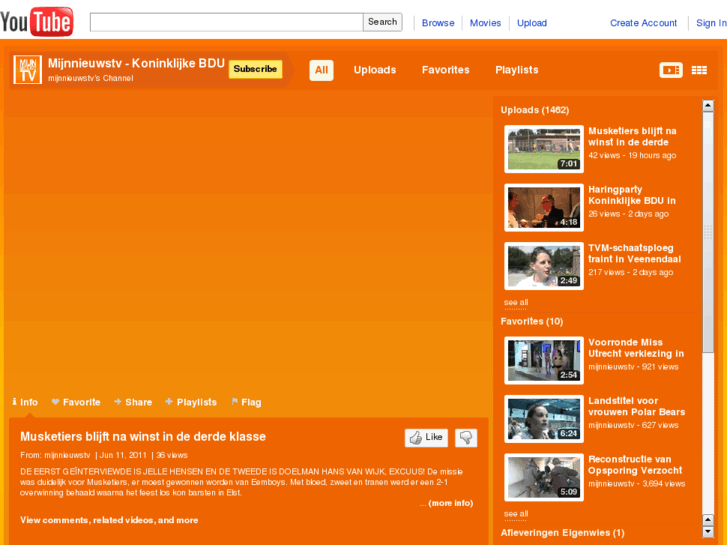
Task: Open the Mijnnieuwstv channel avatar icon
Action: coord(27,70)
